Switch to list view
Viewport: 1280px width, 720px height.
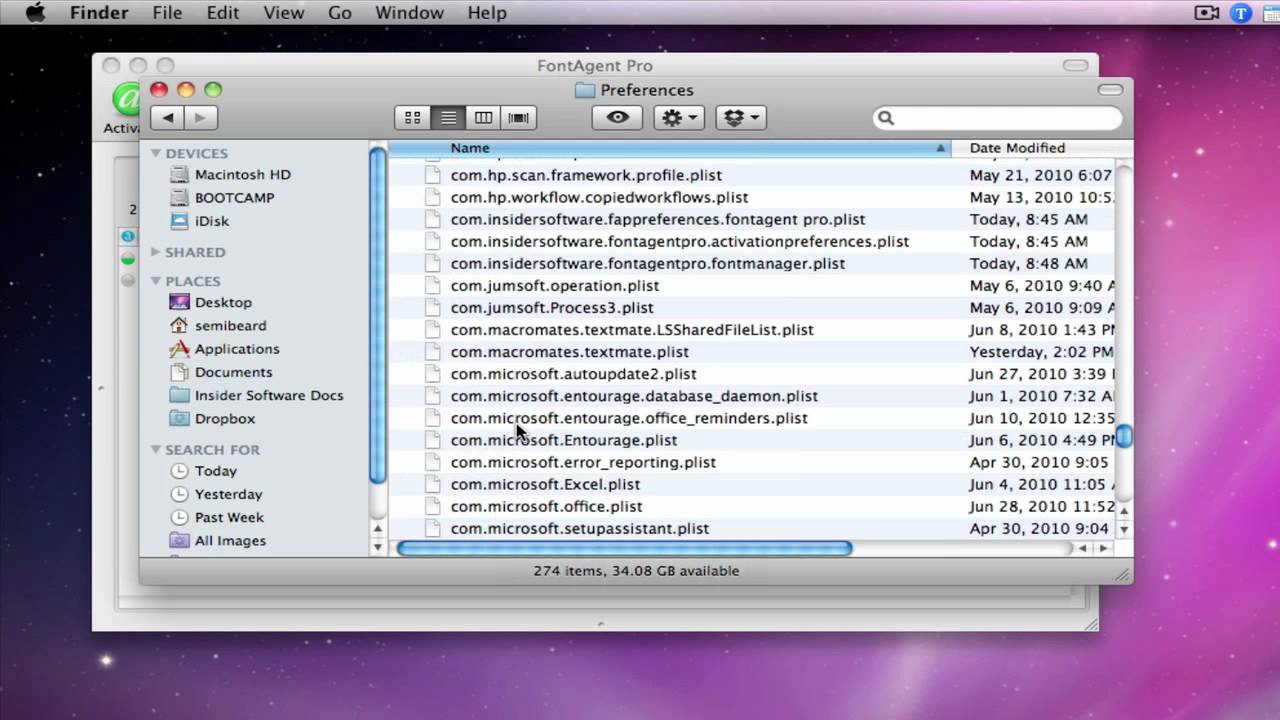[x=448, y=118]
